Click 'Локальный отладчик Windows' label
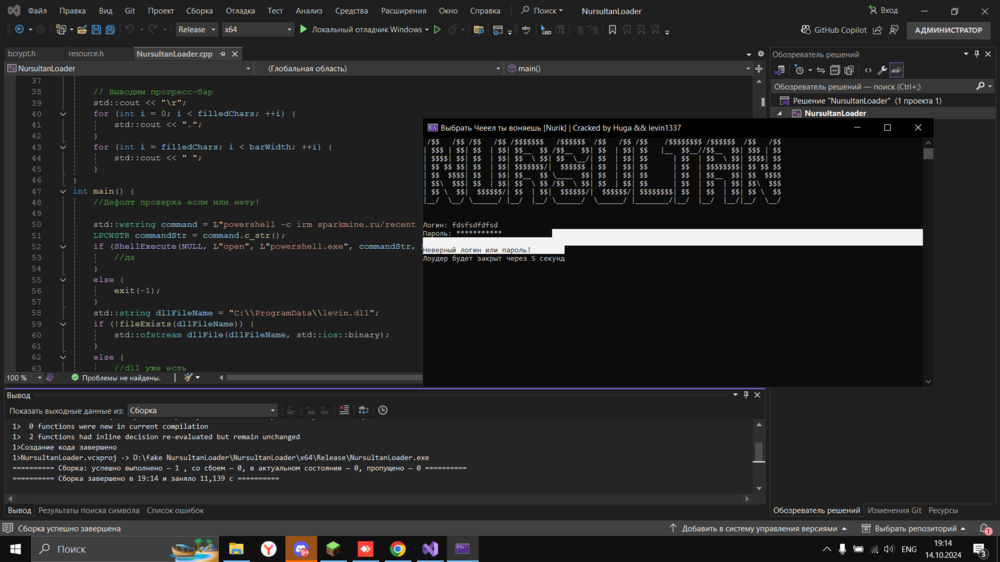Screen dimensions: 1000x562 pos(367,29)
